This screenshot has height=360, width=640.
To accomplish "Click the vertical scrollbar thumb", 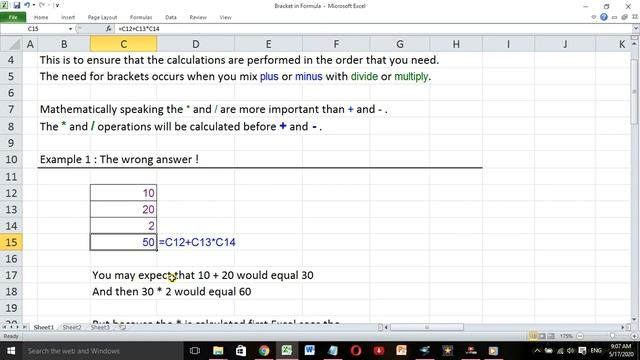I will [x=635, y=91].
